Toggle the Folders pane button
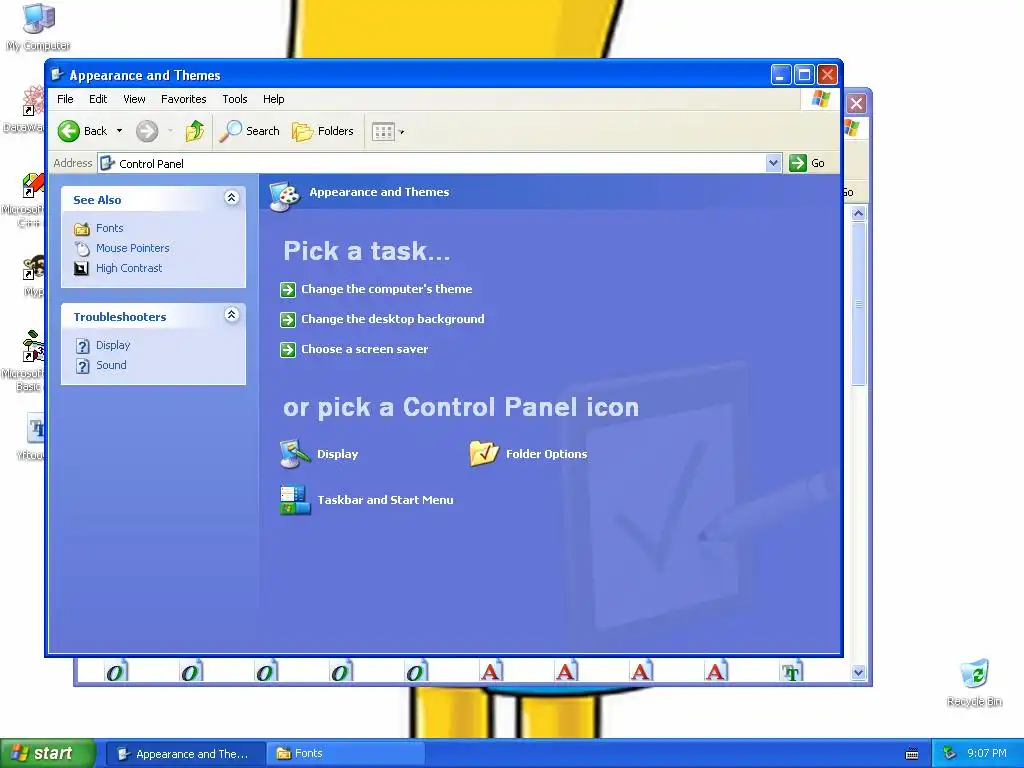Viewport: 1024px width, 768px height. tap(323, 131)
